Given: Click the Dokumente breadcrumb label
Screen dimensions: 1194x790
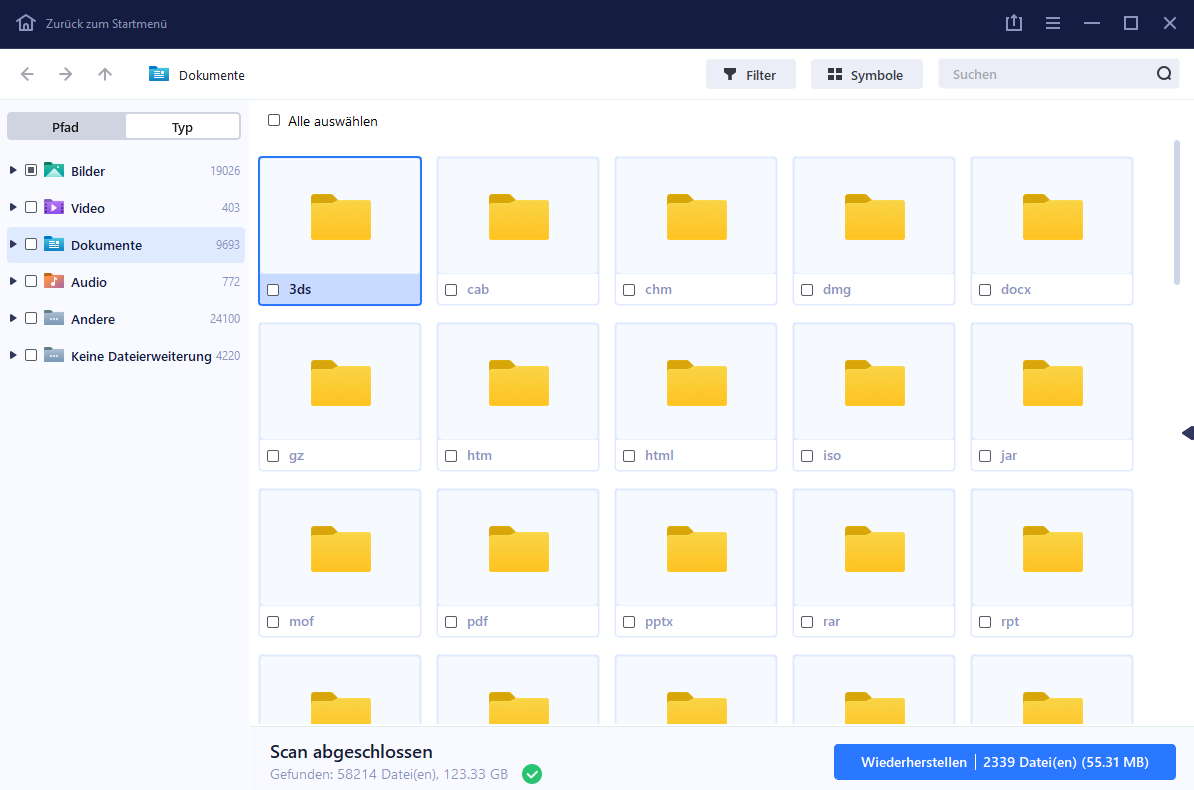Looking at the screenshot, I should click(212, 75).
